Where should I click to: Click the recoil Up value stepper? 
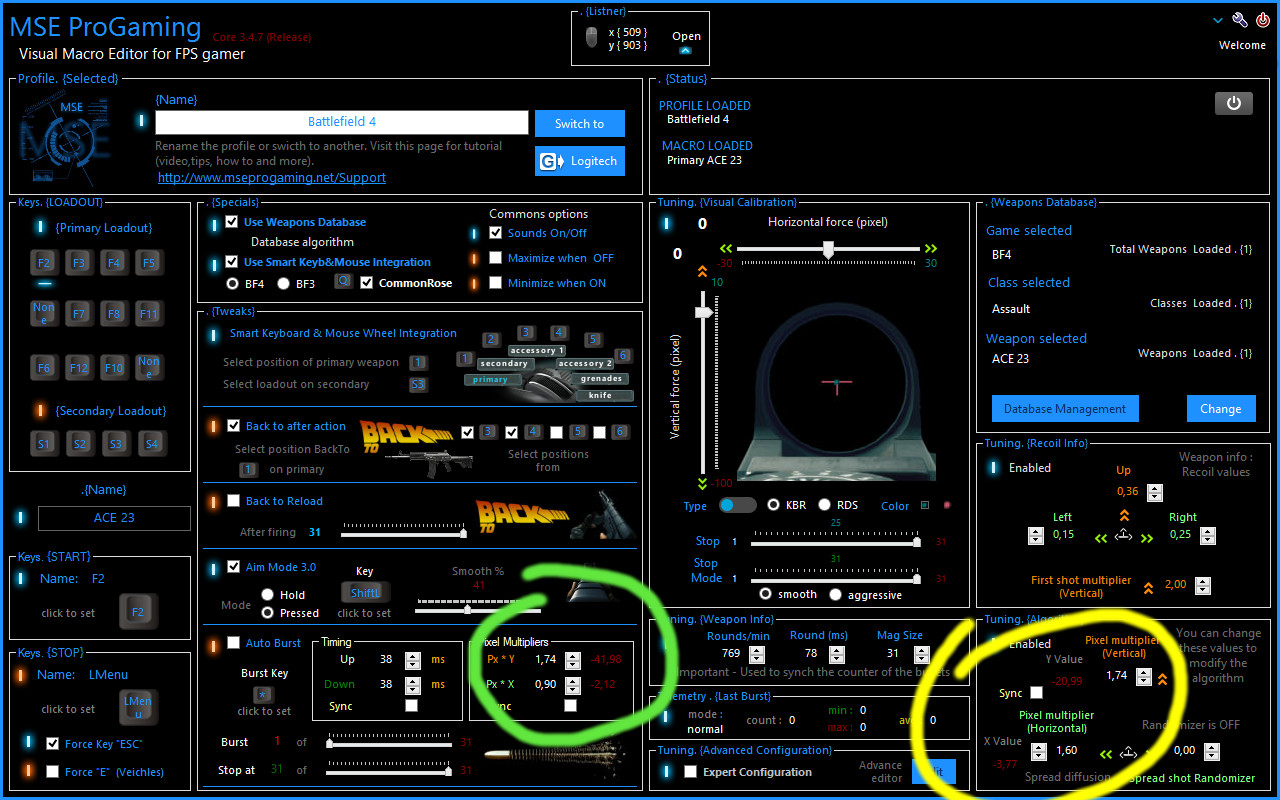1155,492
